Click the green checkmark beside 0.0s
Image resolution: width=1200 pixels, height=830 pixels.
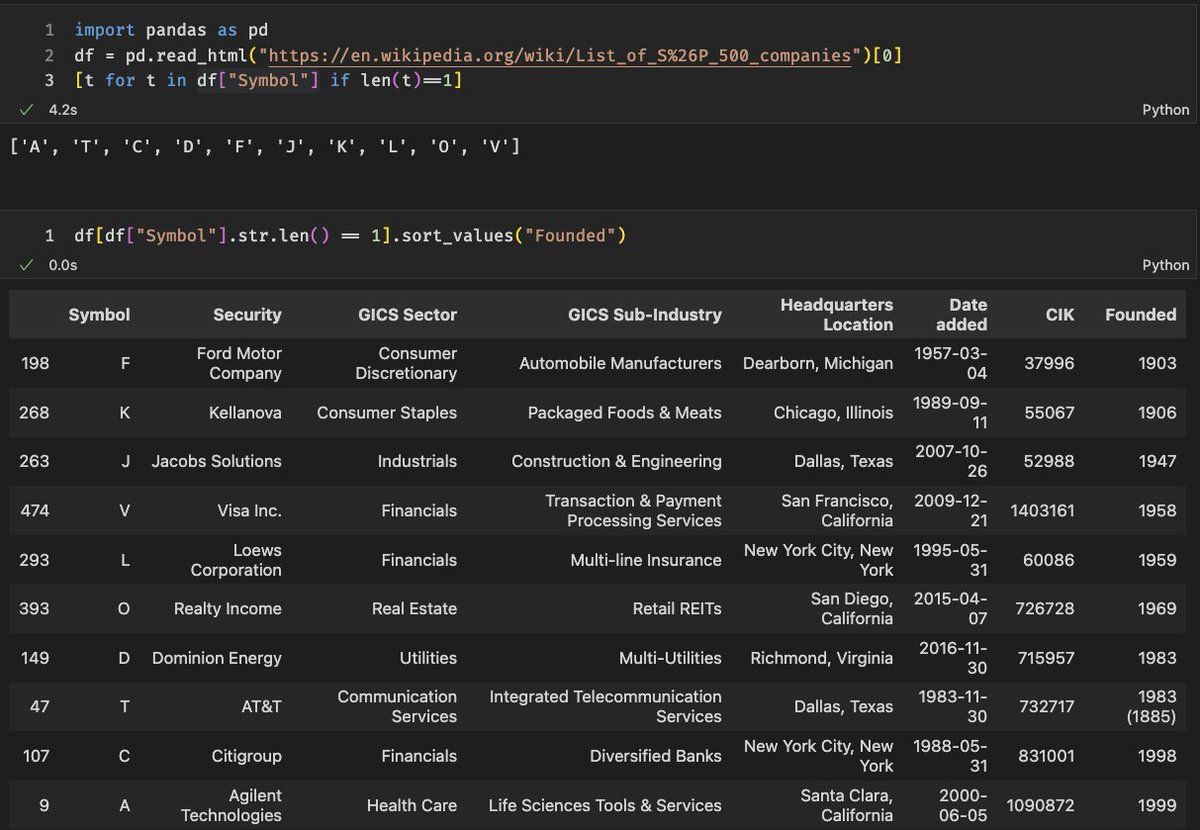tap(26, 265)
